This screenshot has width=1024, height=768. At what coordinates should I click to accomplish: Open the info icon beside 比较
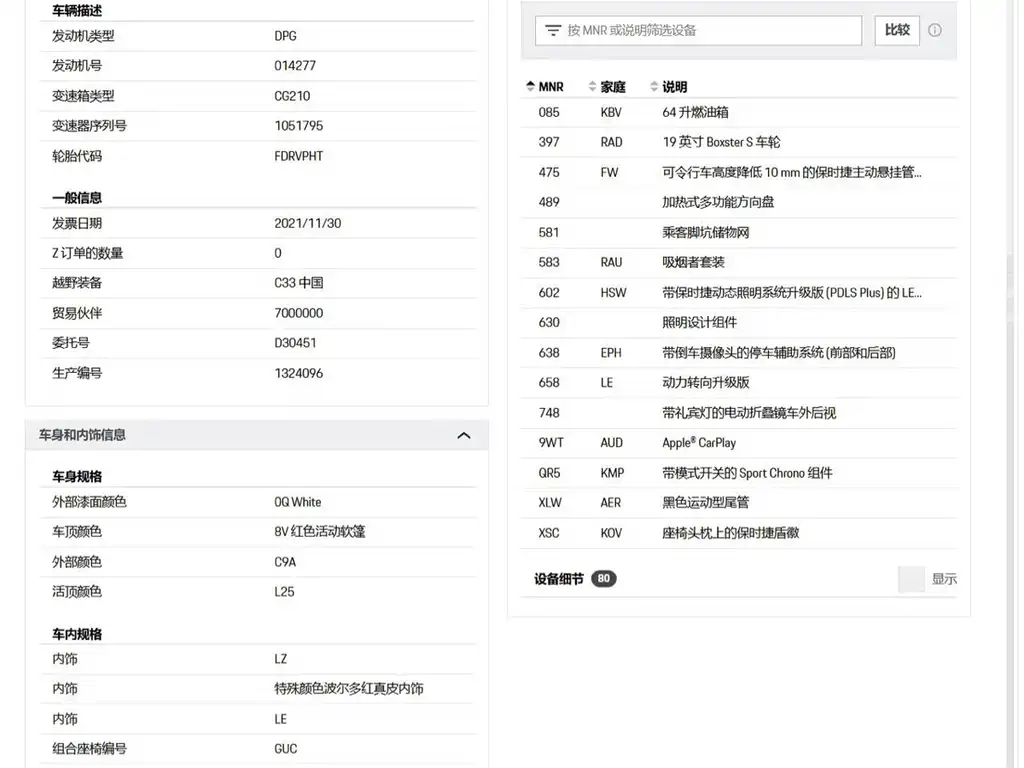[935, 30]
